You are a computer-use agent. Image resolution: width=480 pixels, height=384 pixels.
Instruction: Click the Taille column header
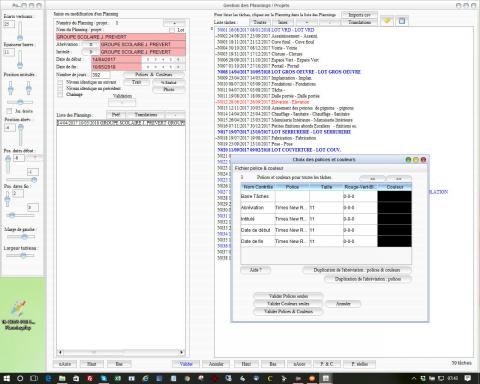pos(326,187)
